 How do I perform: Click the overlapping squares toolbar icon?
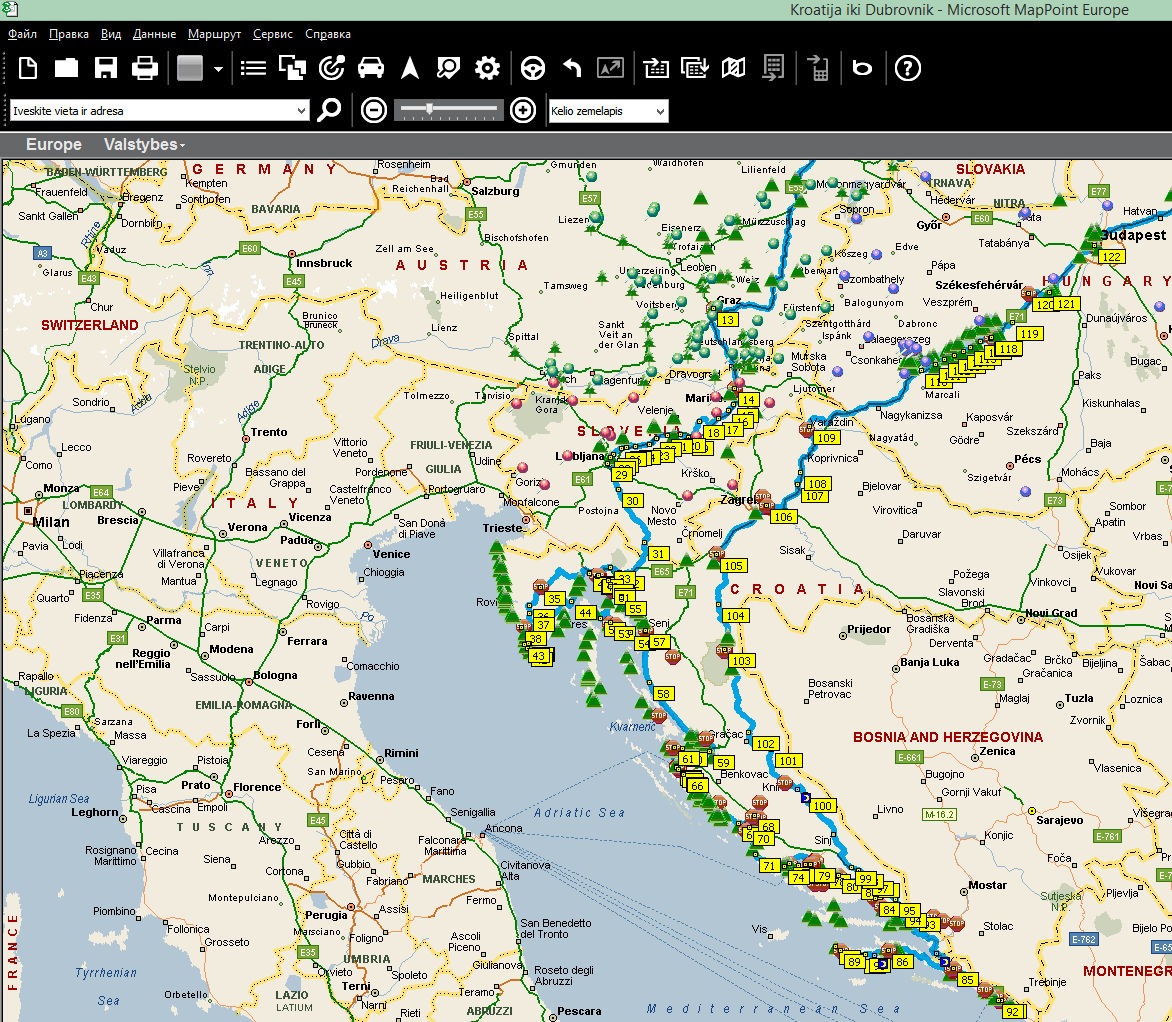point(292,68)
